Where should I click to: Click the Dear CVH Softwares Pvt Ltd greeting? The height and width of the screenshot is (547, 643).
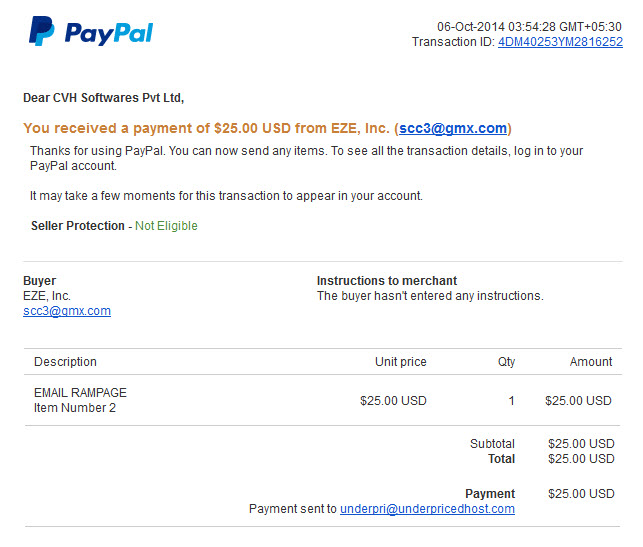tap(103, 98)
